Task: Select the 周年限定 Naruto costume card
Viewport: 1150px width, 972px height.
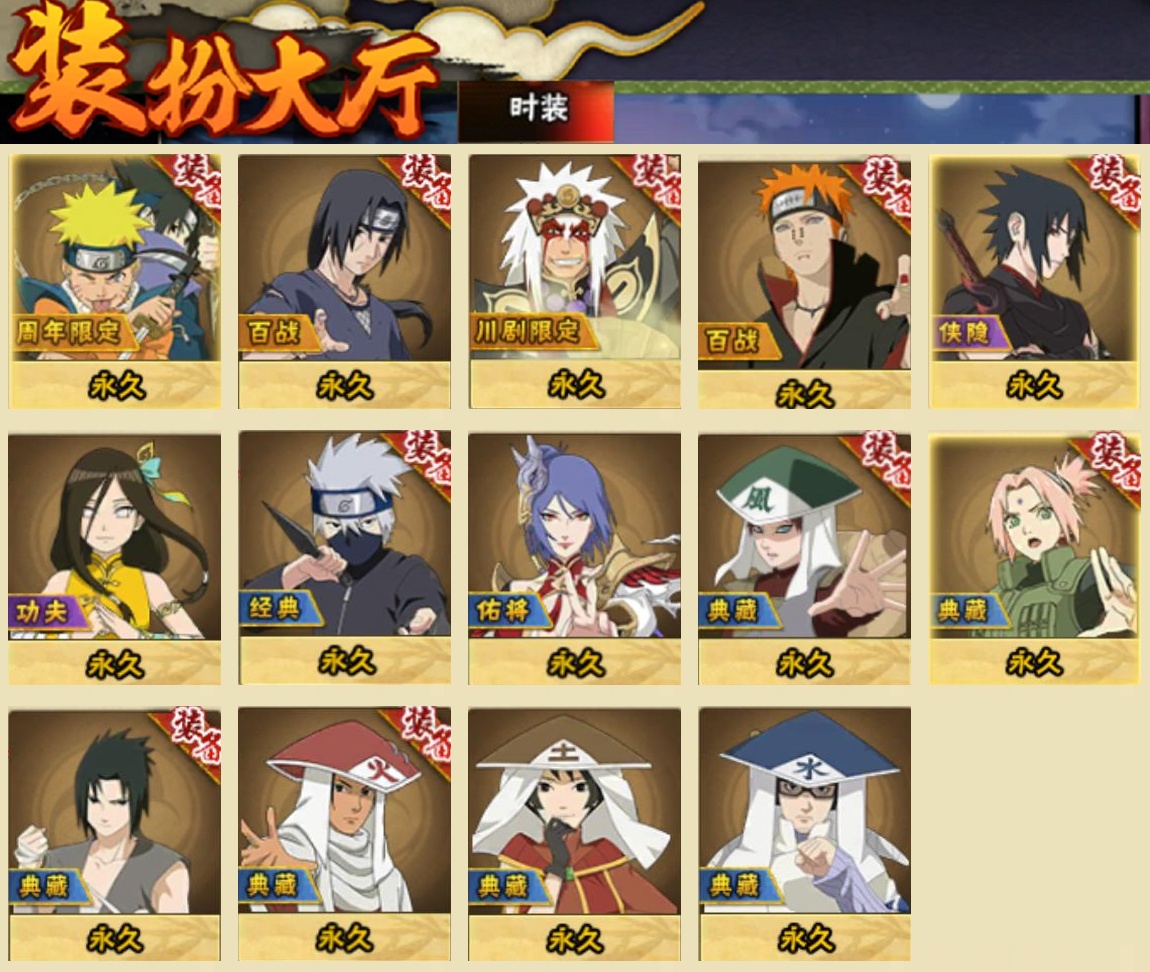Action: pos(114,282)
